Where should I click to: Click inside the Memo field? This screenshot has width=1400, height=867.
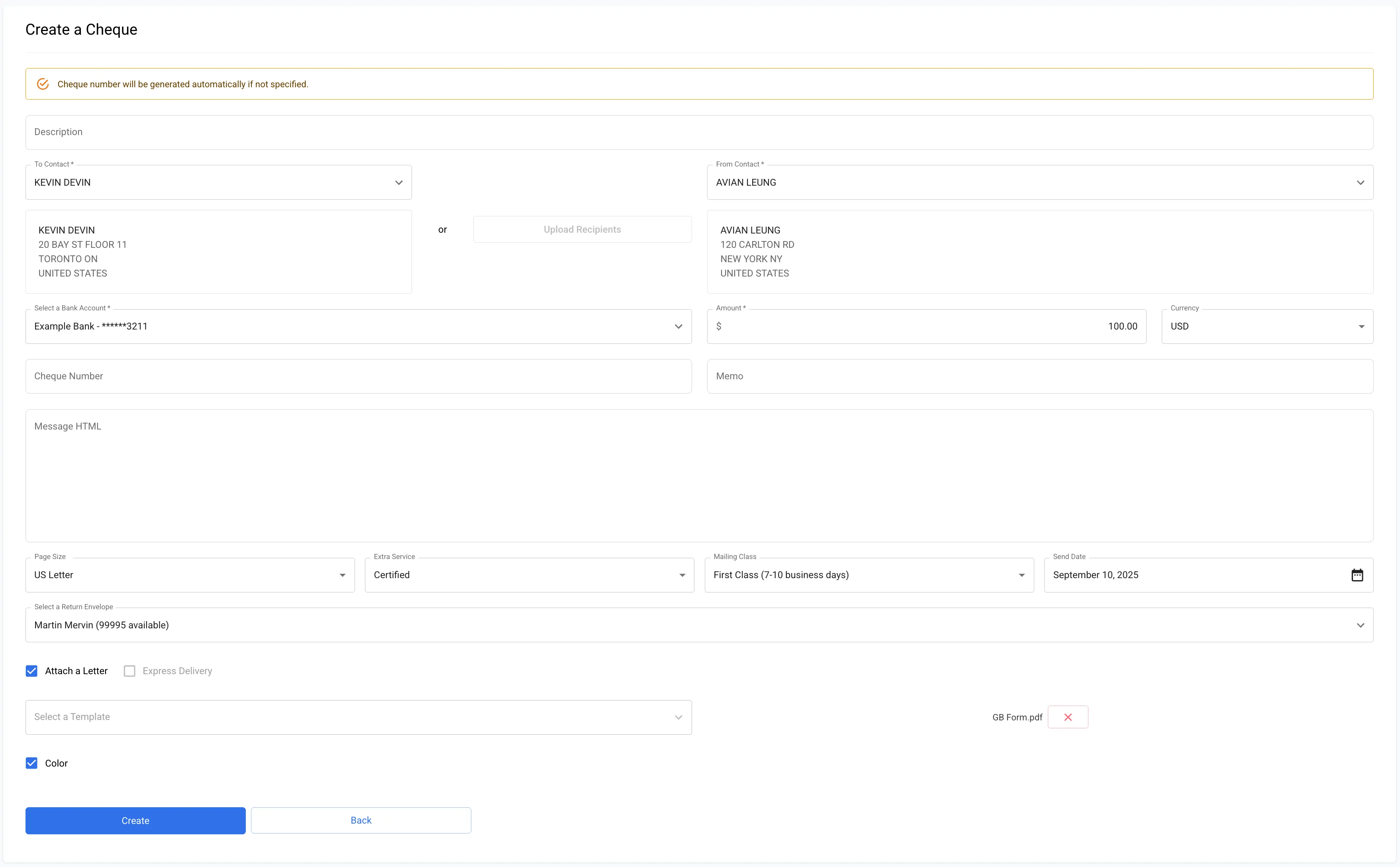point(917,376)
